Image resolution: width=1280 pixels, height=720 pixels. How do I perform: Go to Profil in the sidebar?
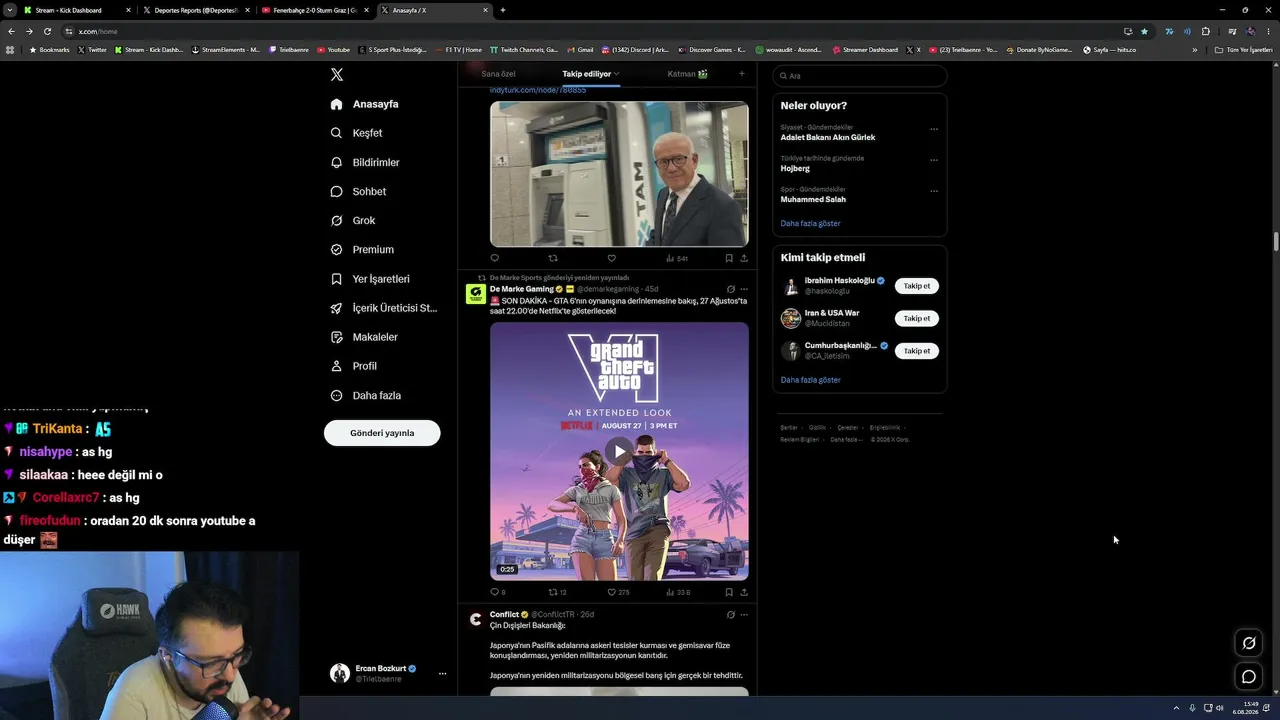pos(353,366)
